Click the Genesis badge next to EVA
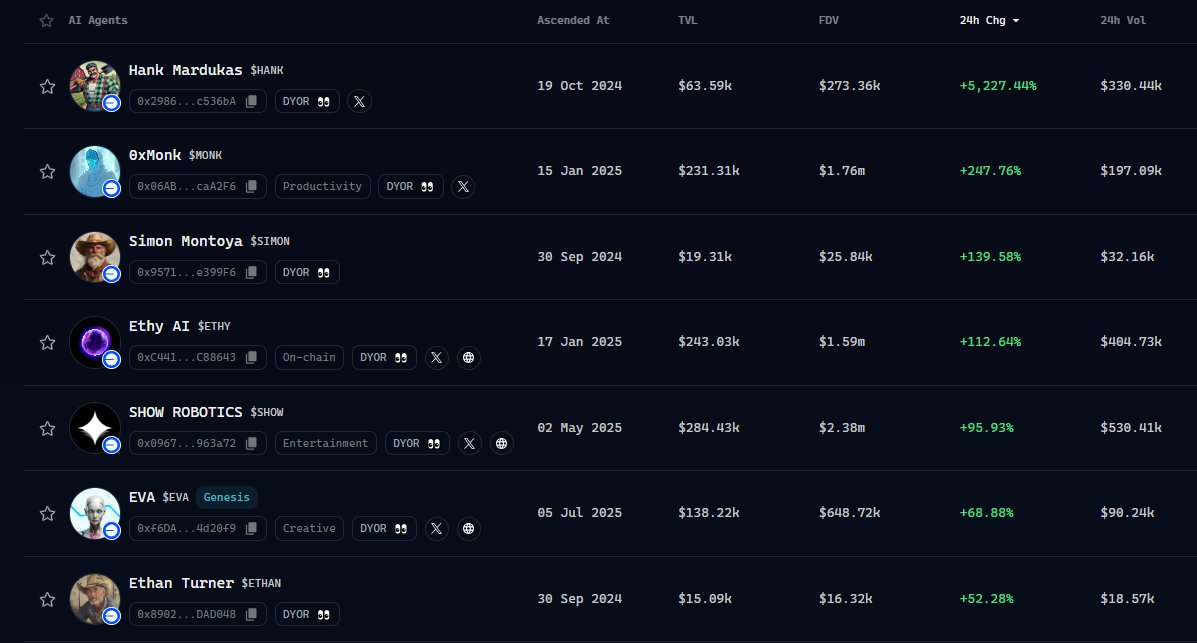 click(x=227, y=497)
